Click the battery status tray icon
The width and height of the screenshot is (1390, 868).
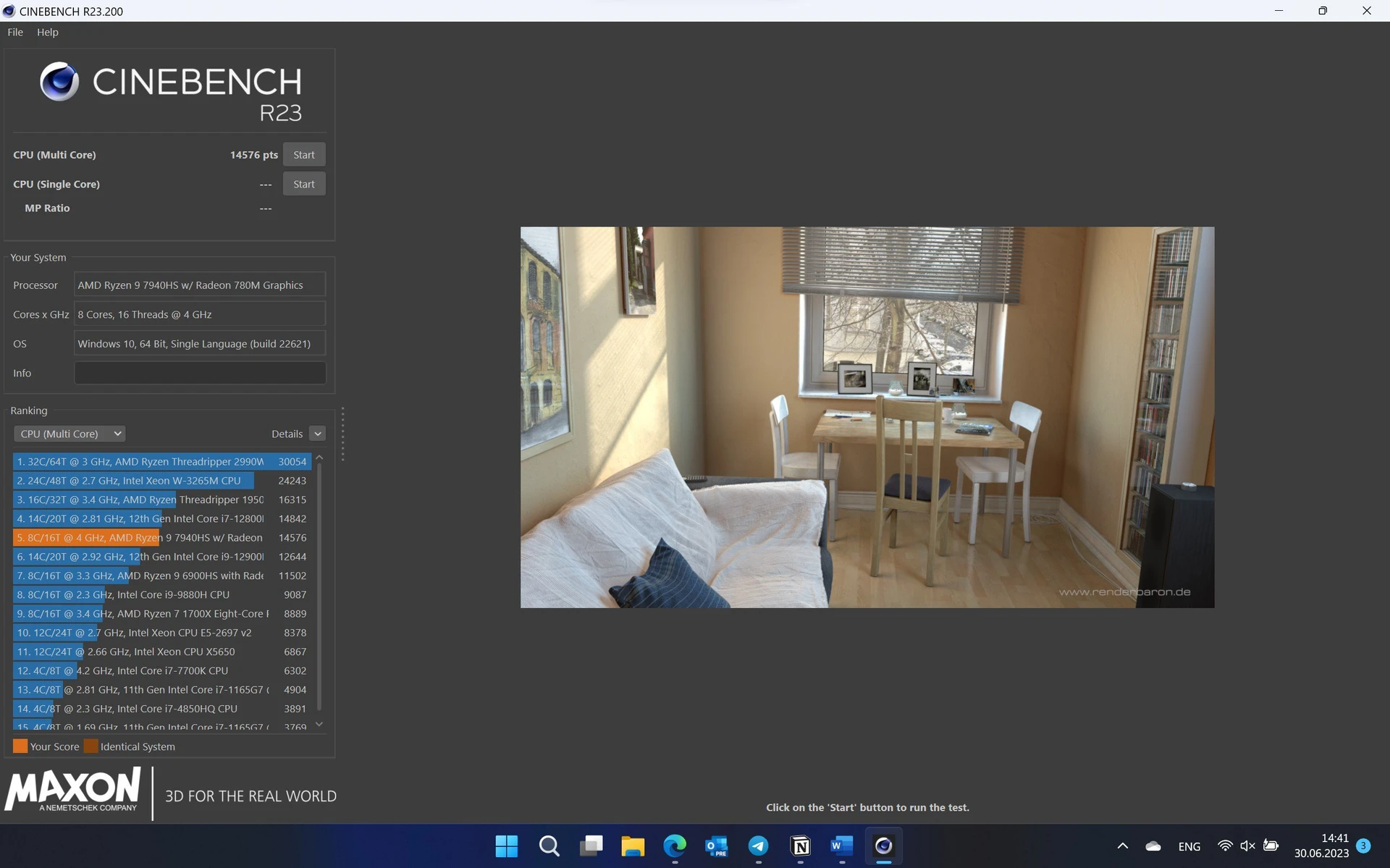tap(1271, 846)
